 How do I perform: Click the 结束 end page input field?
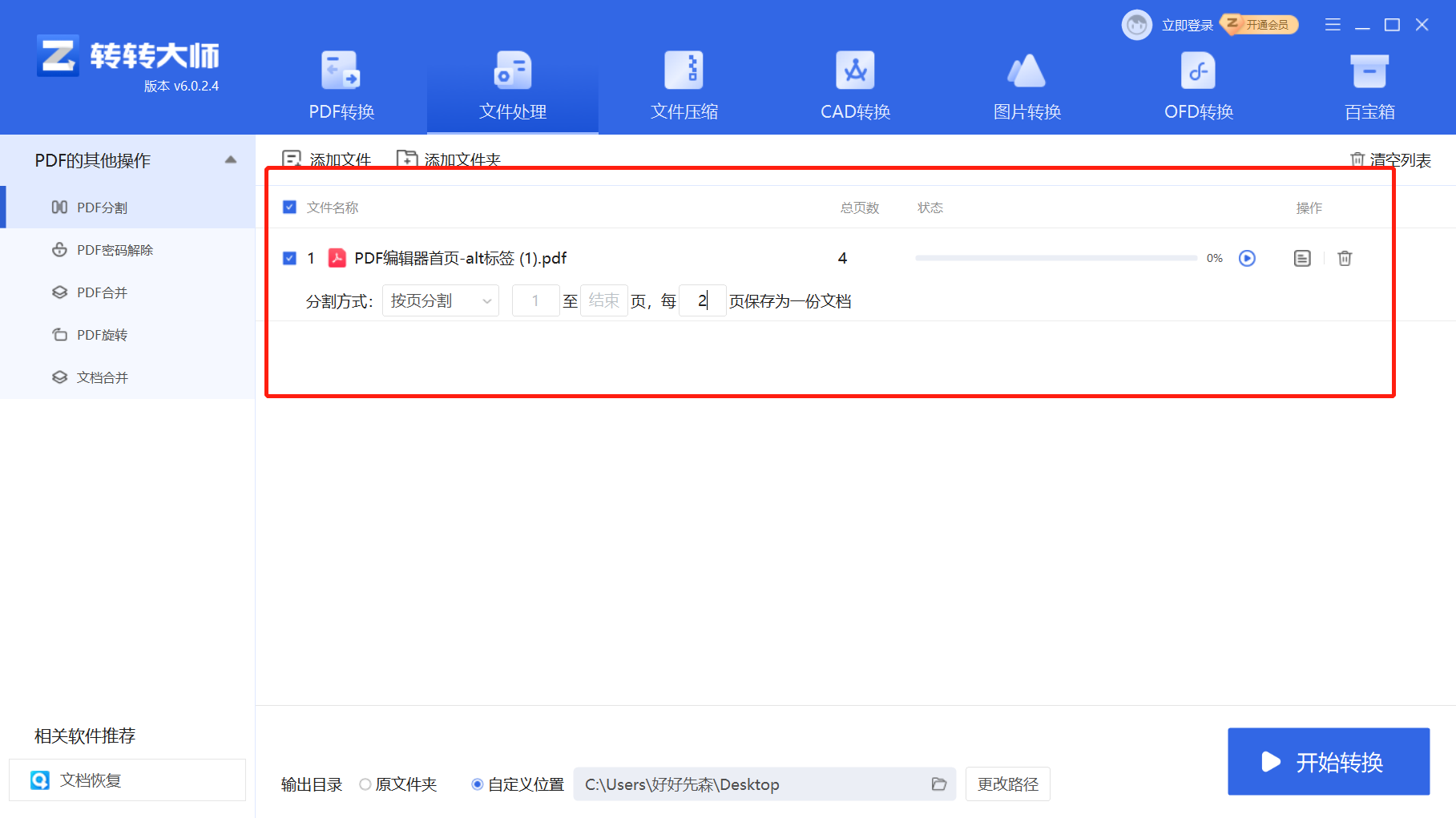603,300
